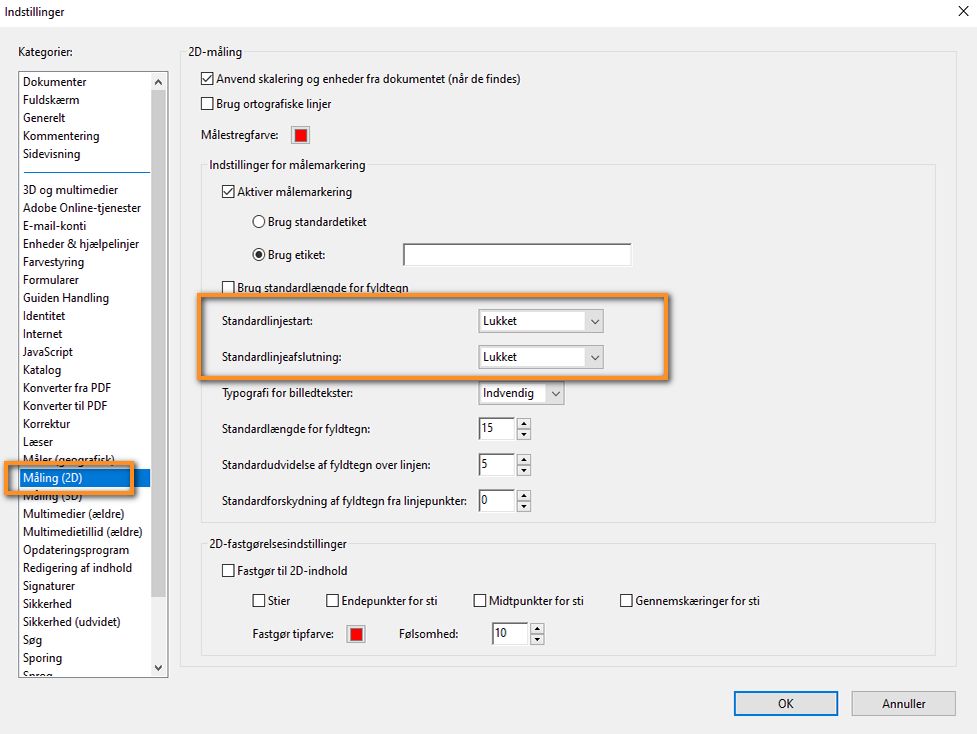Open Fastgør tipfarve red color swatch

click(x=356, y=634)
